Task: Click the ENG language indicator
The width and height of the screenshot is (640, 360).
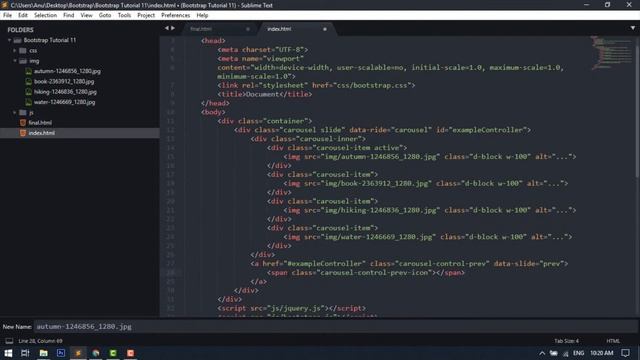Action: [x=578, y=353]
